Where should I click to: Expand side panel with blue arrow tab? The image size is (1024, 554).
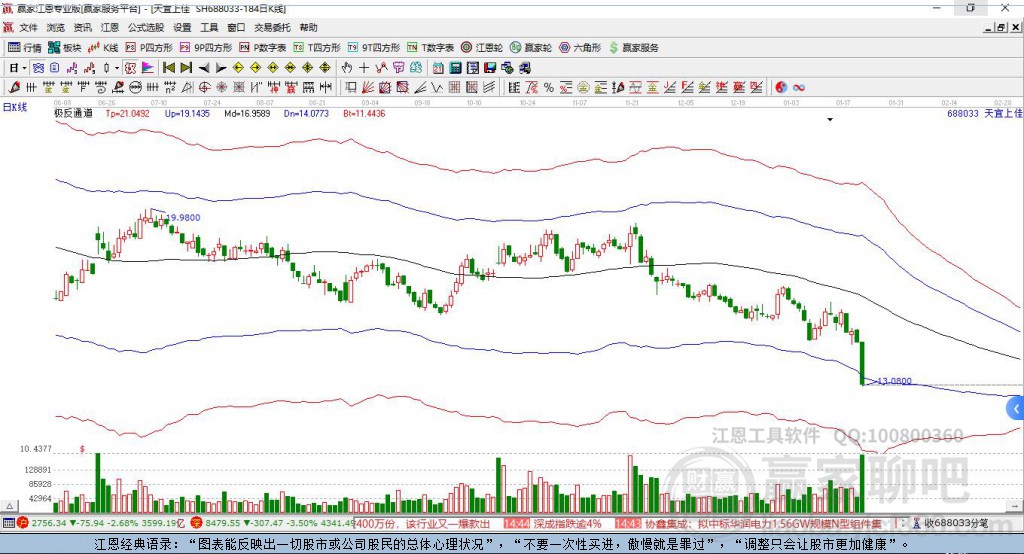tap(1016, 409)
